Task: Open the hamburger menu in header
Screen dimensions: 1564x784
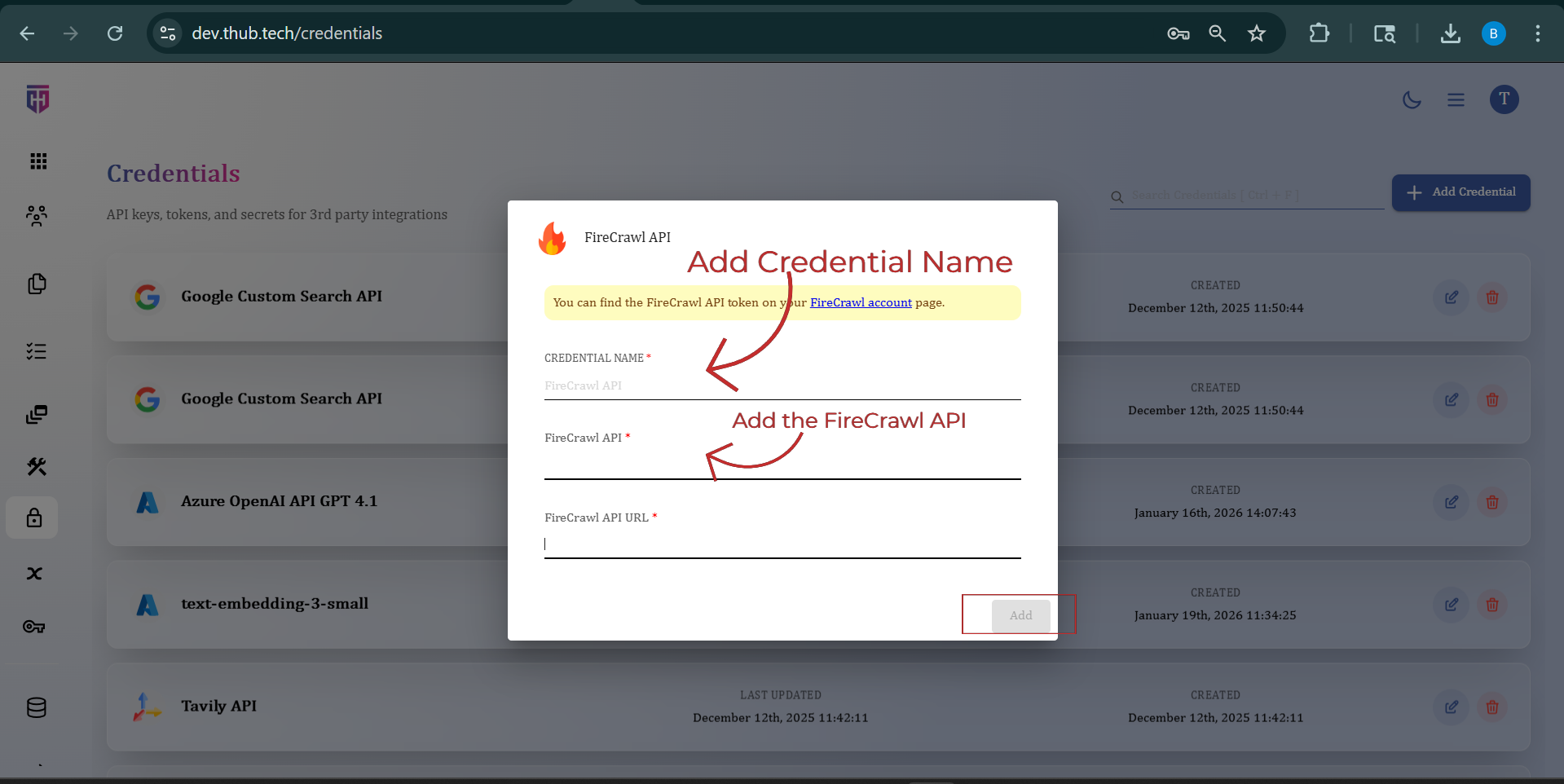Action: point(1456,100)
